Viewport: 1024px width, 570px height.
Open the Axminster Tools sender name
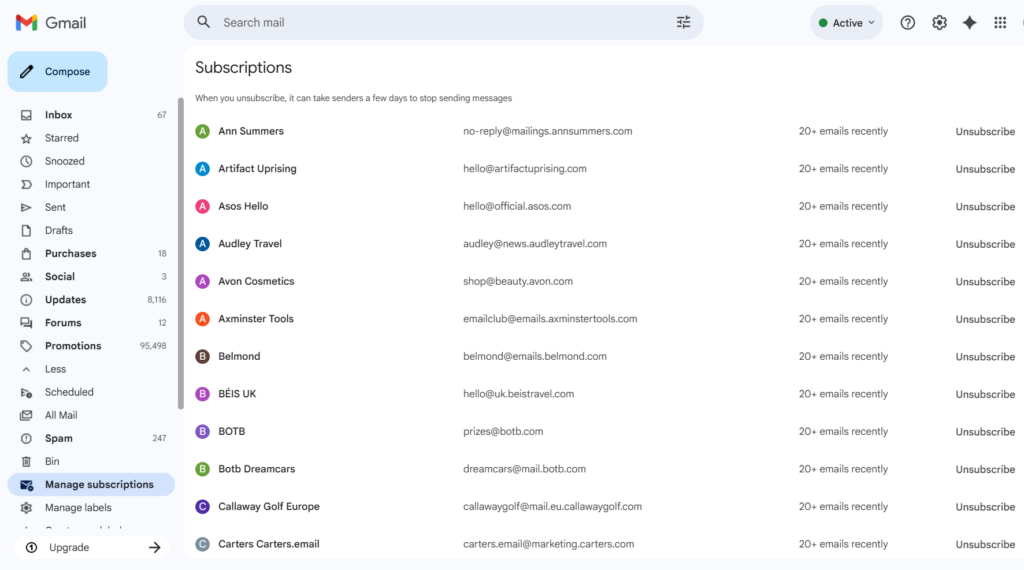tap(256, 319)
